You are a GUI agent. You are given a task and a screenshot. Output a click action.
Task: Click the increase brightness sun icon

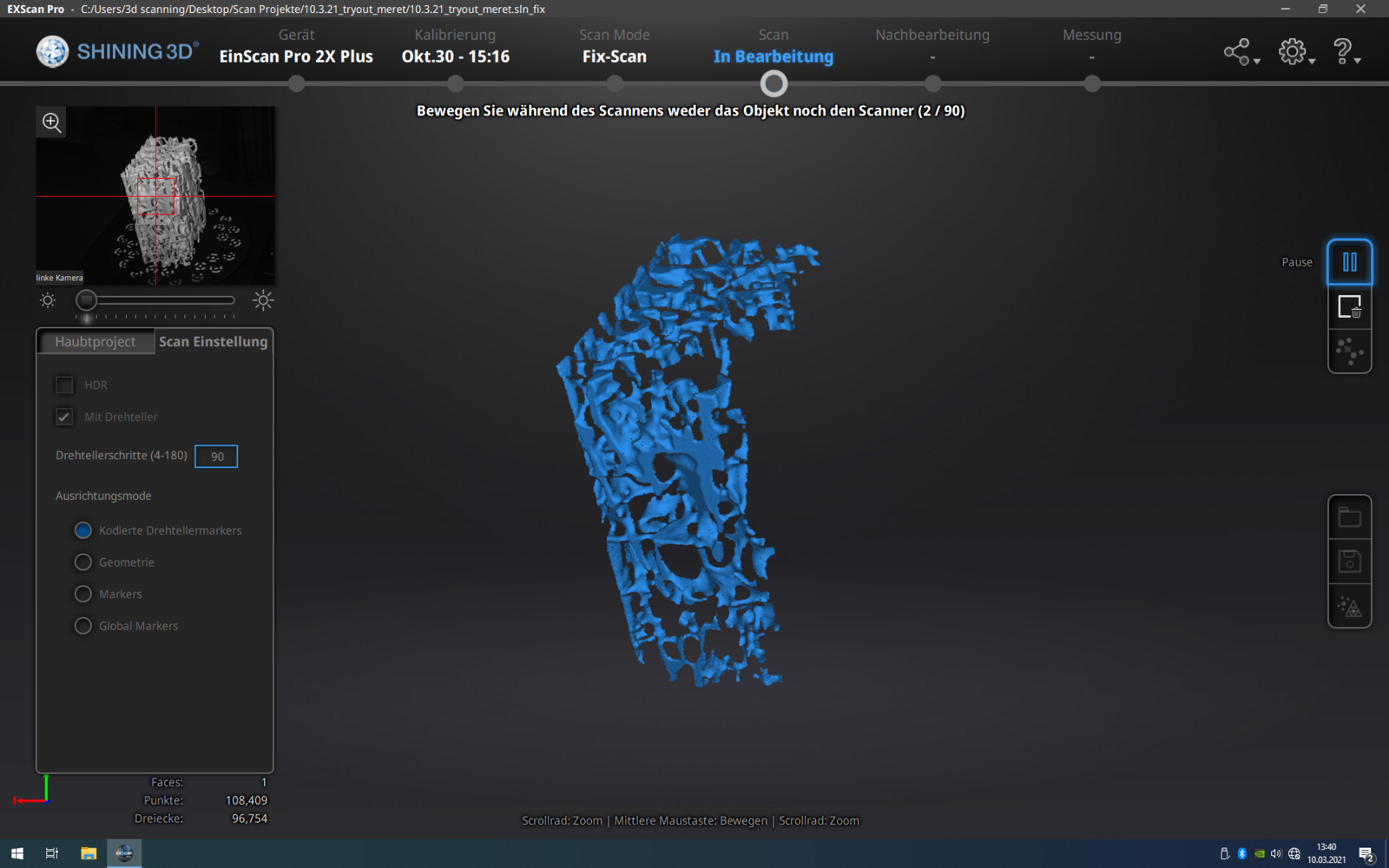(x=263, y=300)
